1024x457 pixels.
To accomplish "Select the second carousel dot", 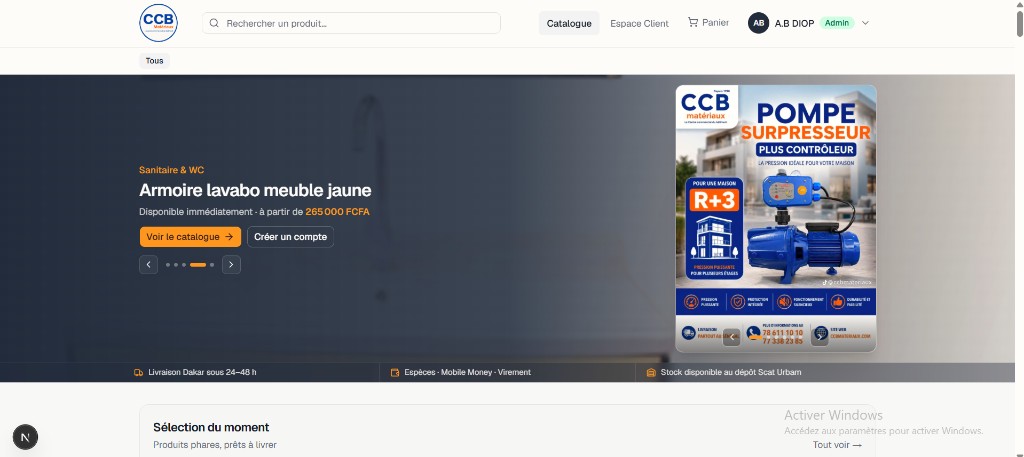I will [176, 265].
